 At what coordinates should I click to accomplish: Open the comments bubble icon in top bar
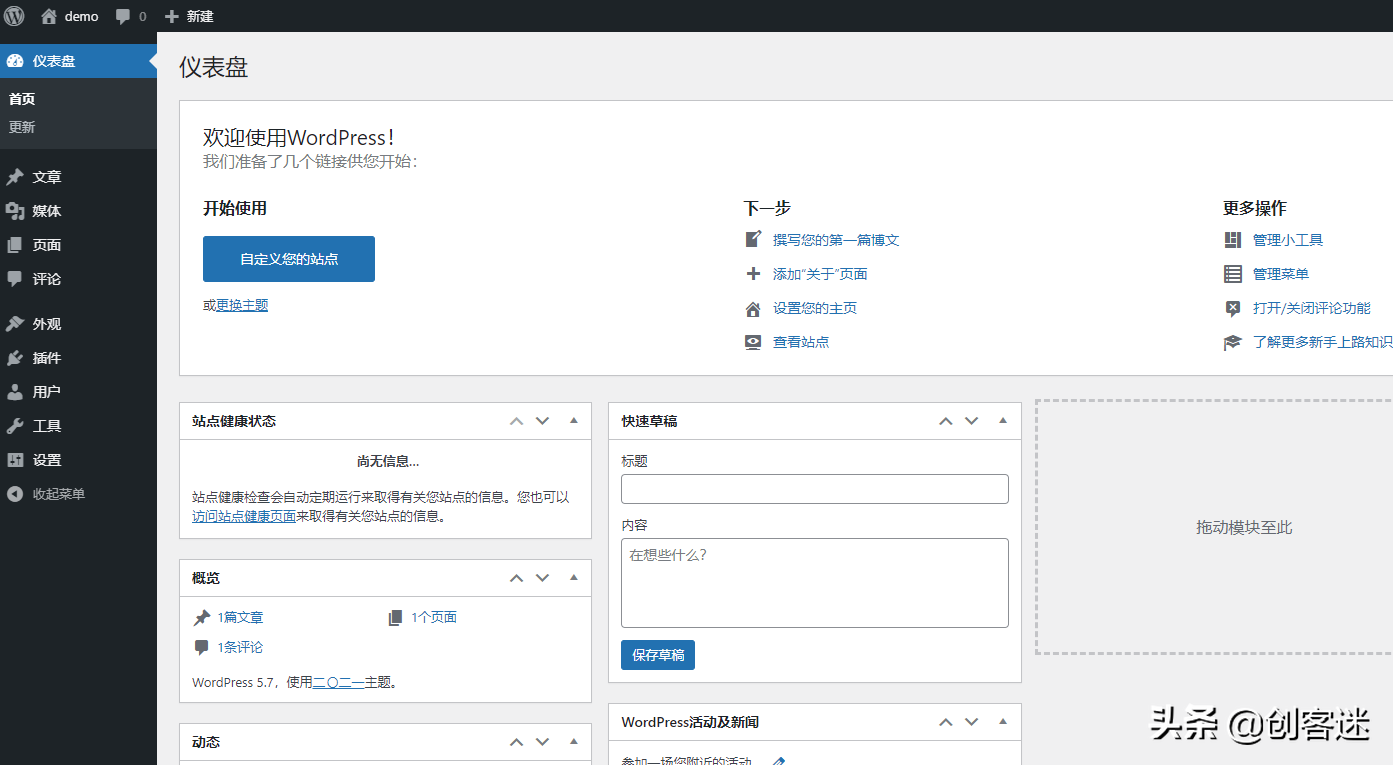tap(123, 15)
